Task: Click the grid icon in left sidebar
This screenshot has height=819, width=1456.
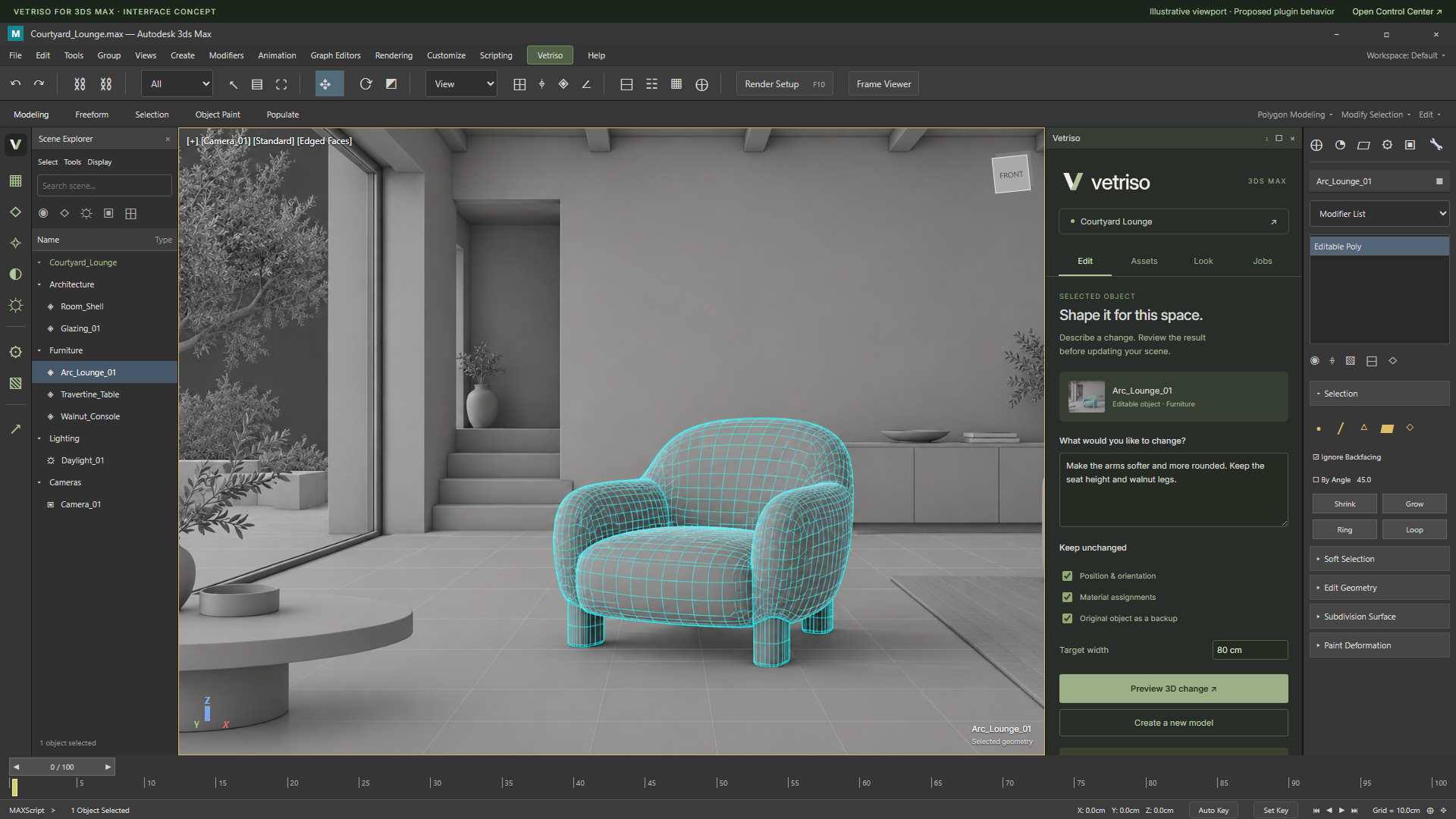Action: pos(15,180)
